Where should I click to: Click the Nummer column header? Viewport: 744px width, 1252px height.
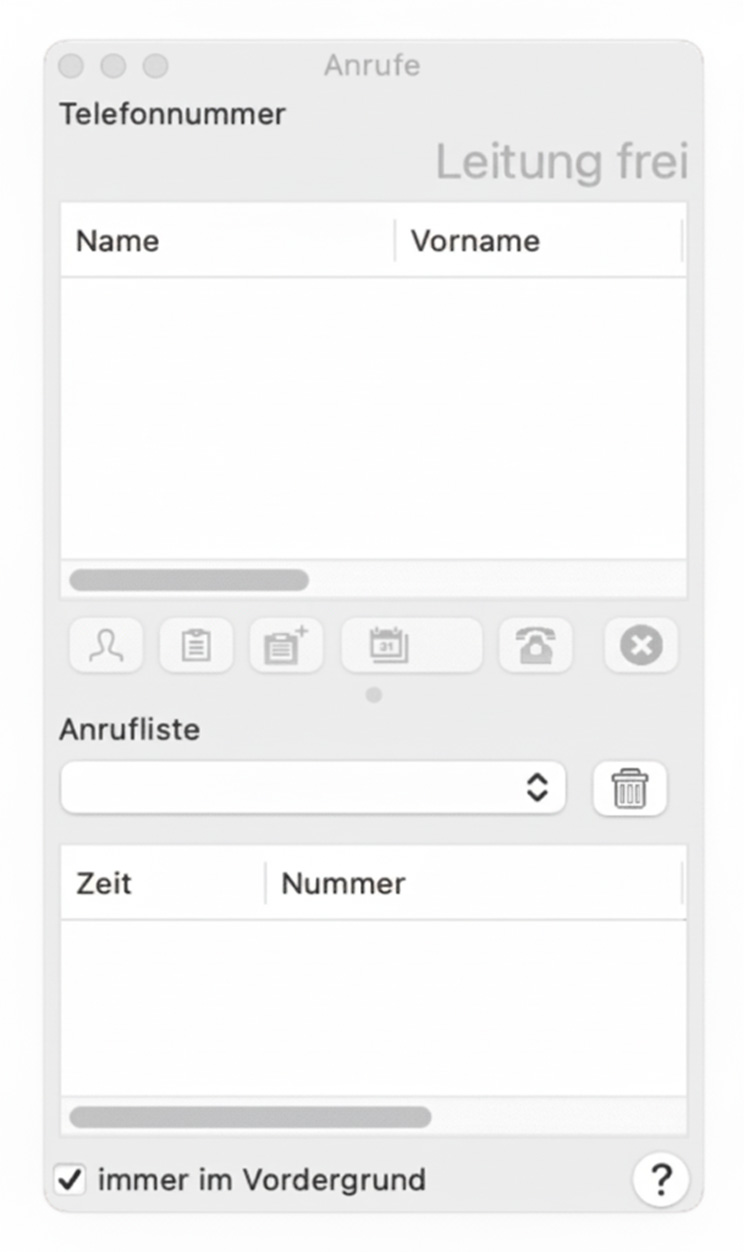point(470,883)
